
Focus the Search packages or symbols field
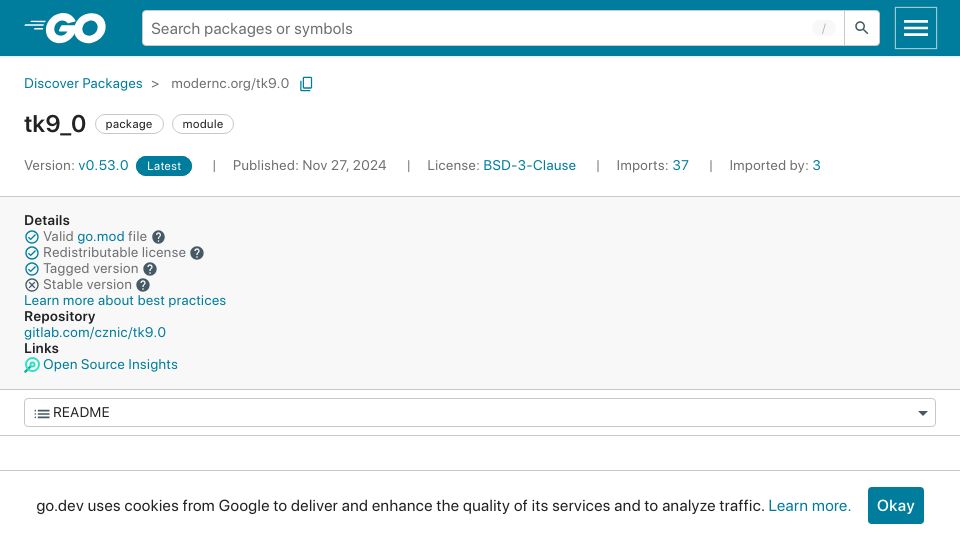(x=493, y=28)
